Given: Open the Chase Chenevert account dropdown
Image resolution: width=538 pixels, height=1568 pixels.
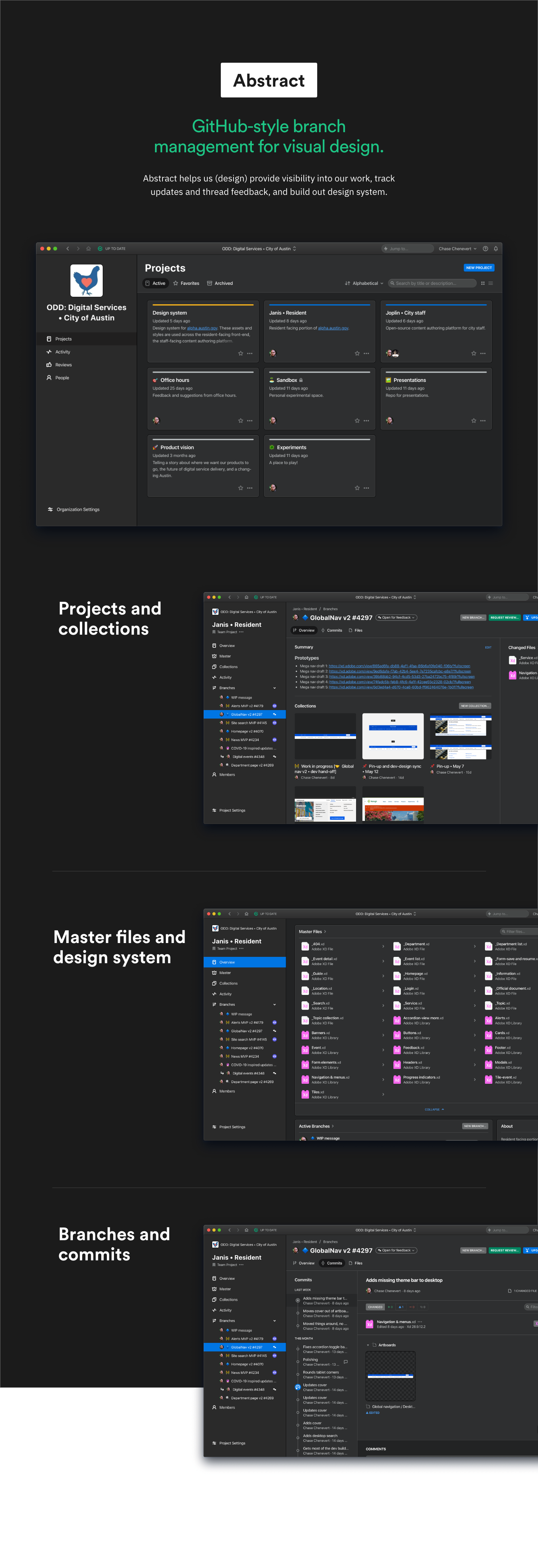Looking at the screenshot, I should pos(458,248).
